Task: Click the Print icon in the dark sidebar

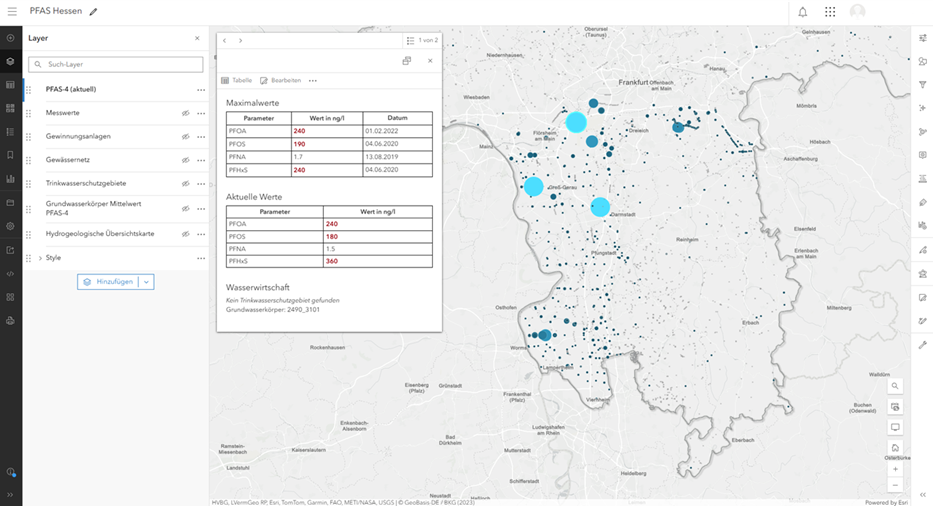Action: tap(10, 321)
